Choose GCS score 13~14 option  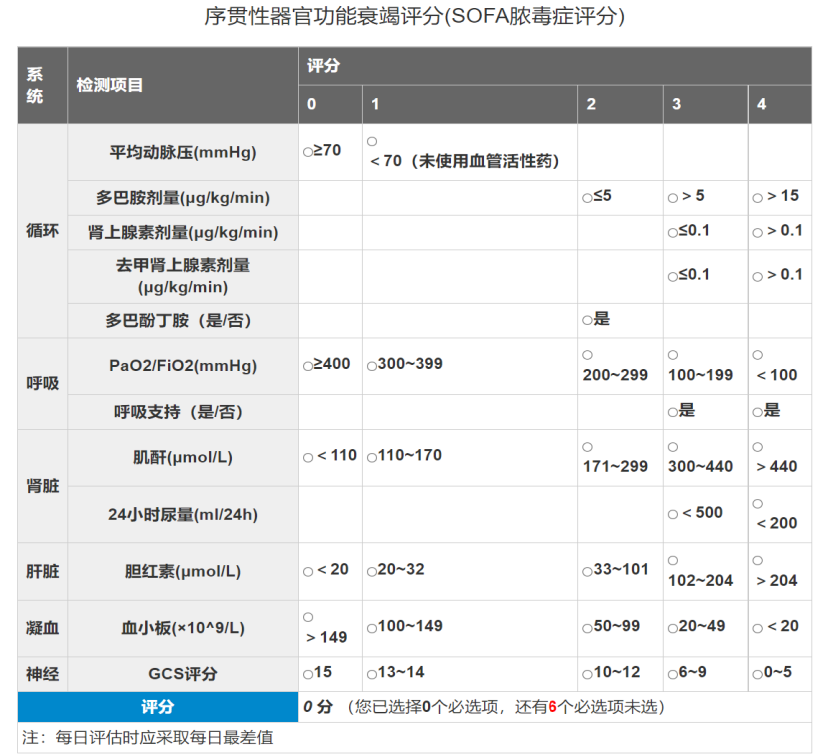(x=372, y=674)
